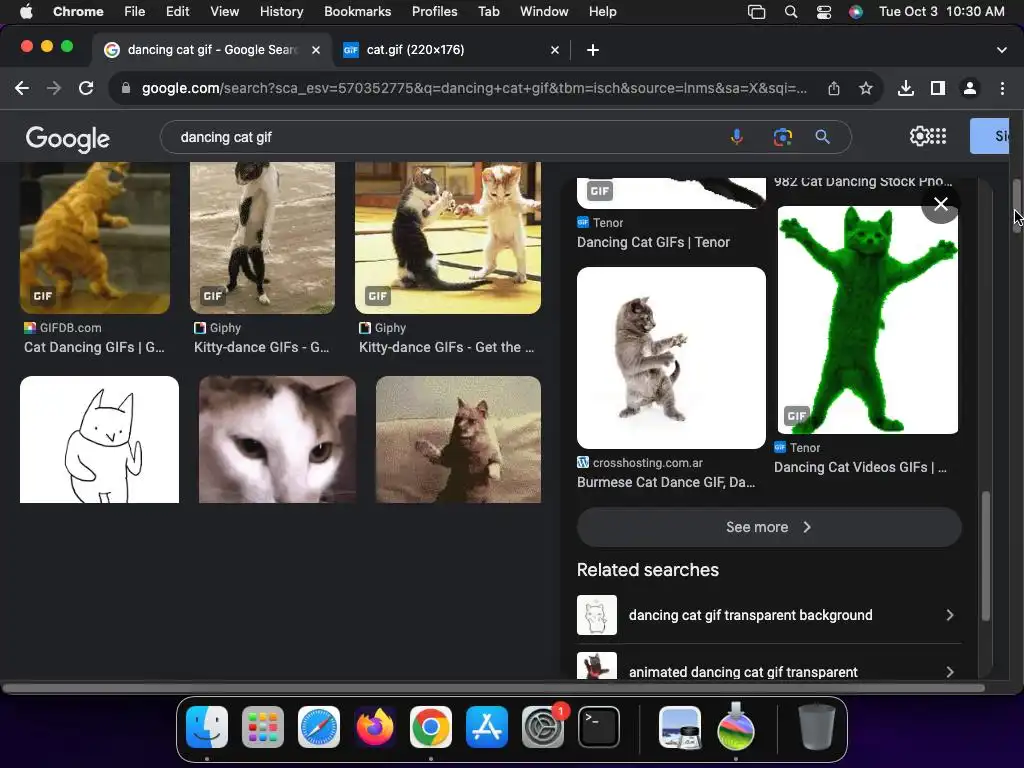
Task: Reload the current page
Action: click(x=86, y=88)
